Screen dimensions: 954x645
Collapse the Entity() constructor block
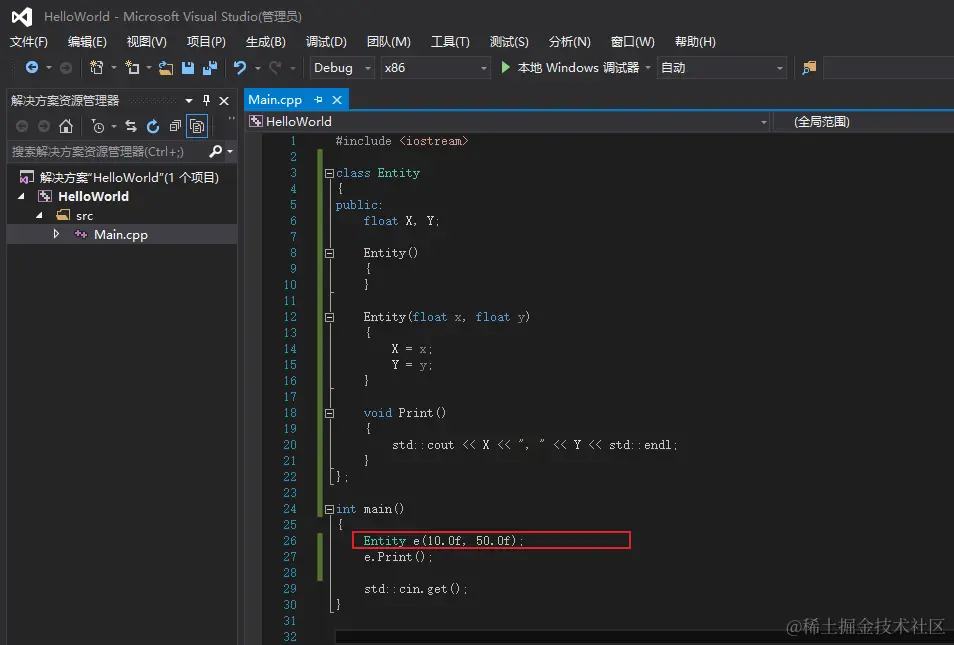329,253
